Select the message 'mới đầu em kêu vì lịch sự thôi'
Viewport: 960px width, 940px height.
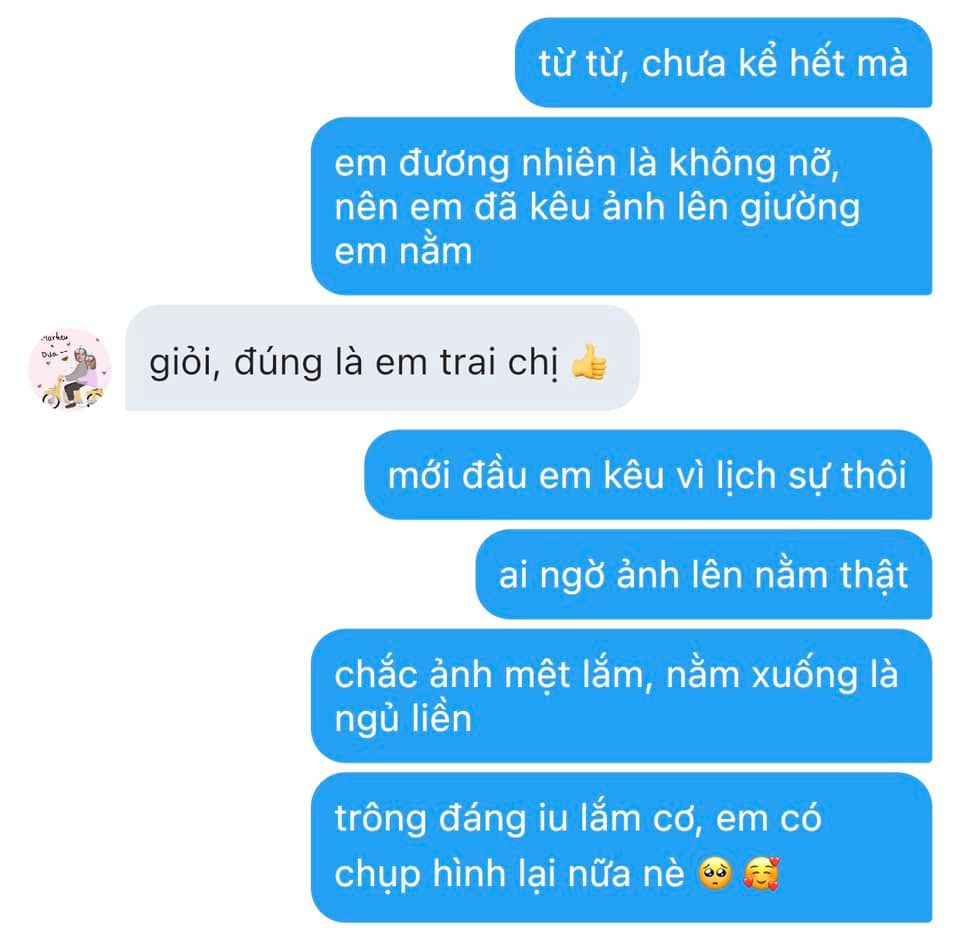(x=648, y=475)
